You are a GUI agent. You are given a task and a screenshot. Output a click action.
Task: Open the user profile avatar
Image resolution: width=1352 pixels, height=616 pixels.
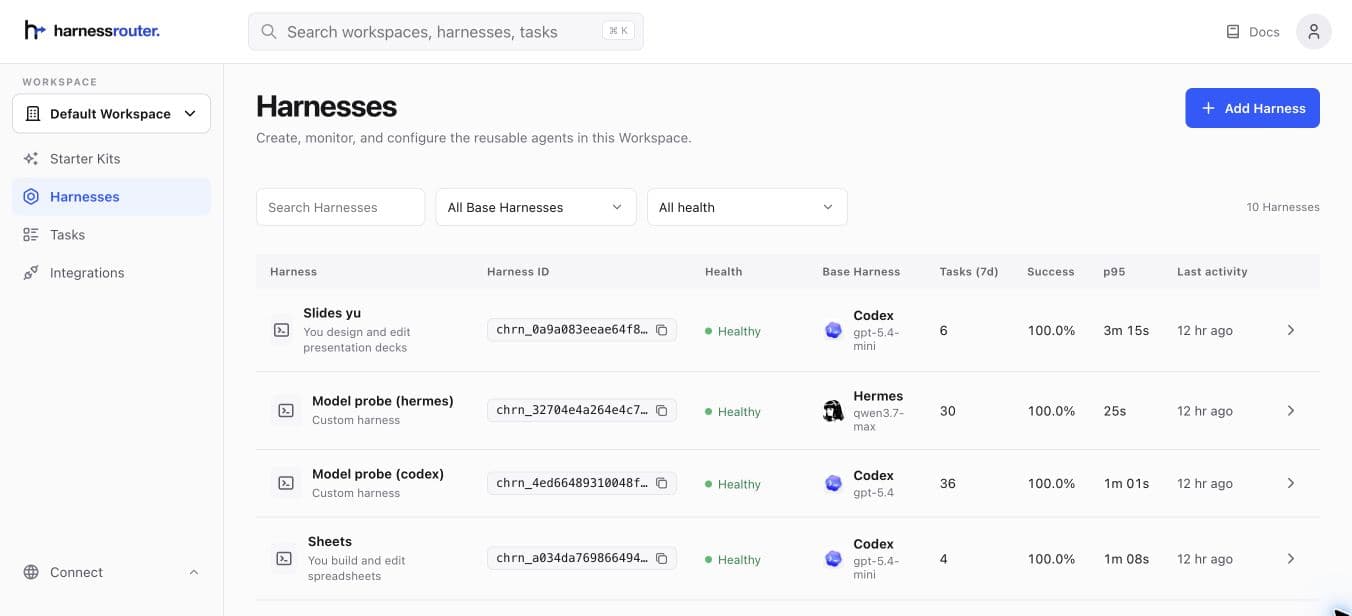coord(1314,32)
